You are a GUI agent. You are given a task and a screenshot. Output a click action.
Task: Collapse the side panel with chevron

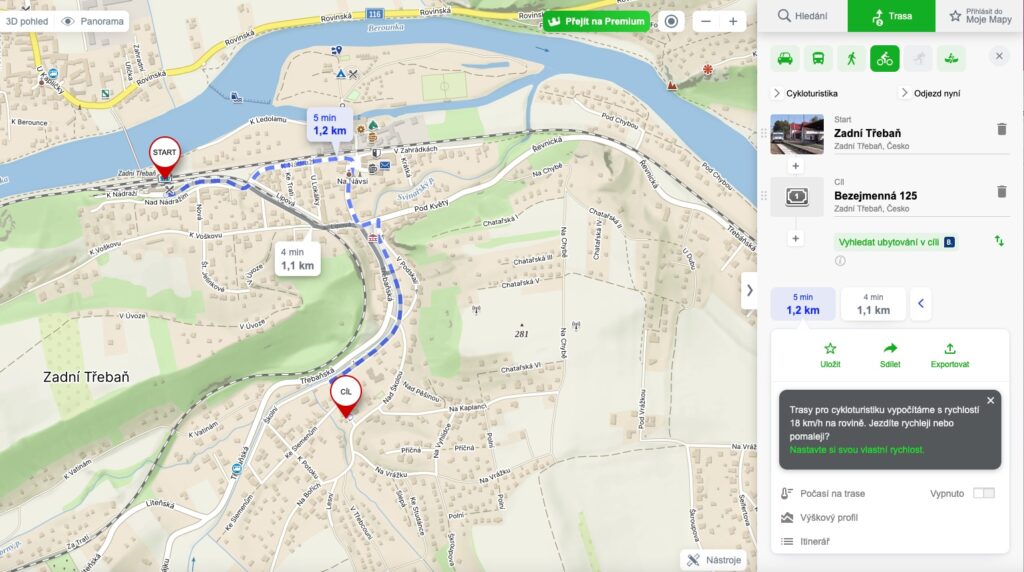[x=749, y=290]
